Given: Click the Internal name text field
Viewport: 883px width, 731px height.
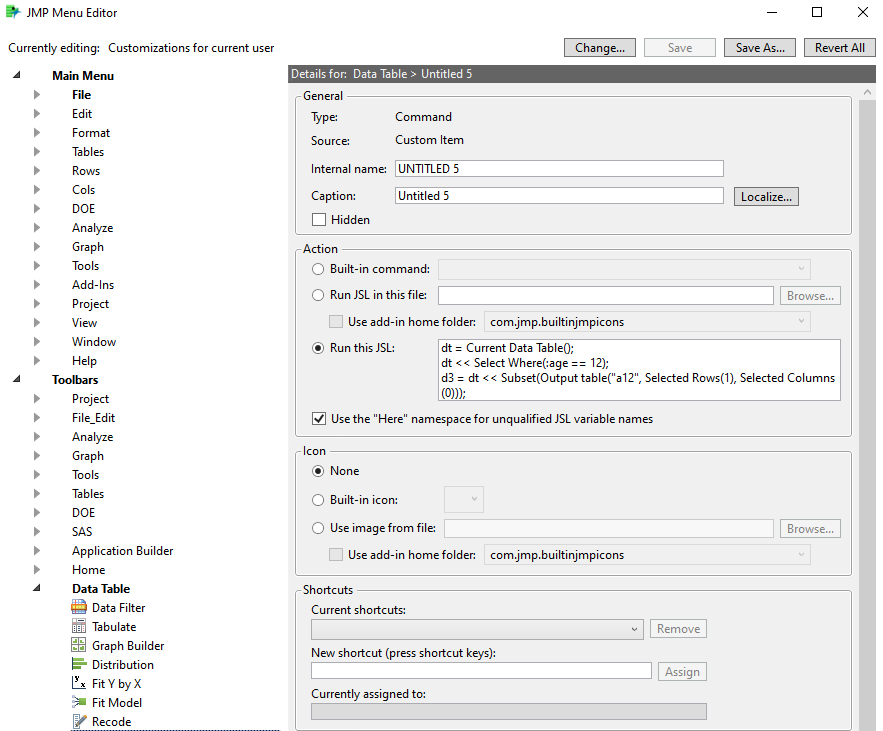Looking at the screenshot, I should tap(559, 168).
